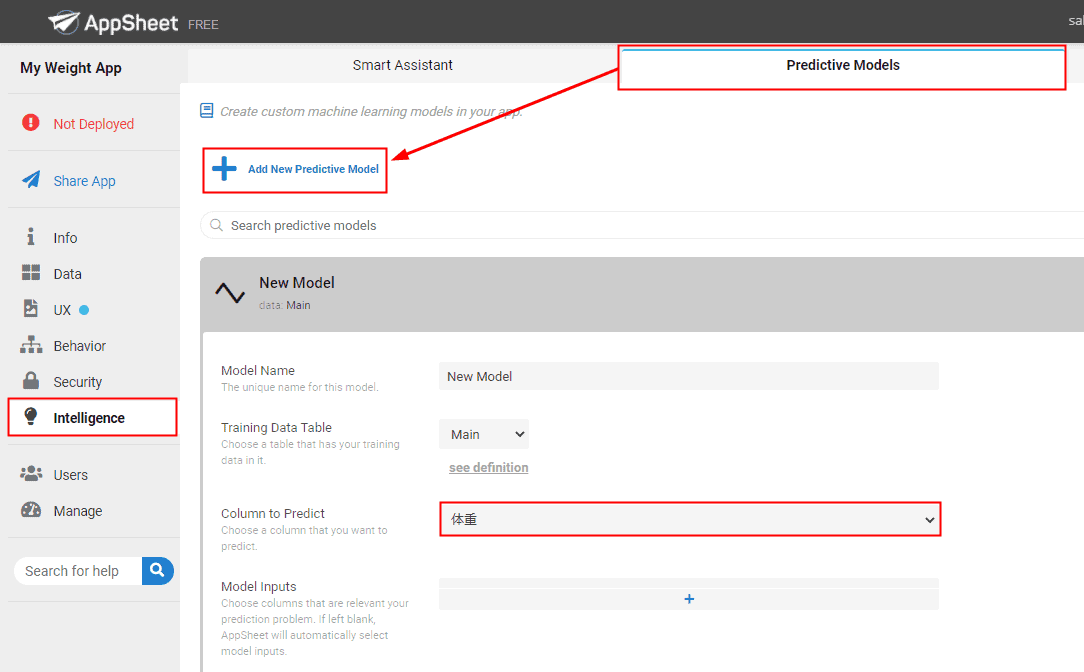
Task: Open the Manage section
Action: pos(77,511)
